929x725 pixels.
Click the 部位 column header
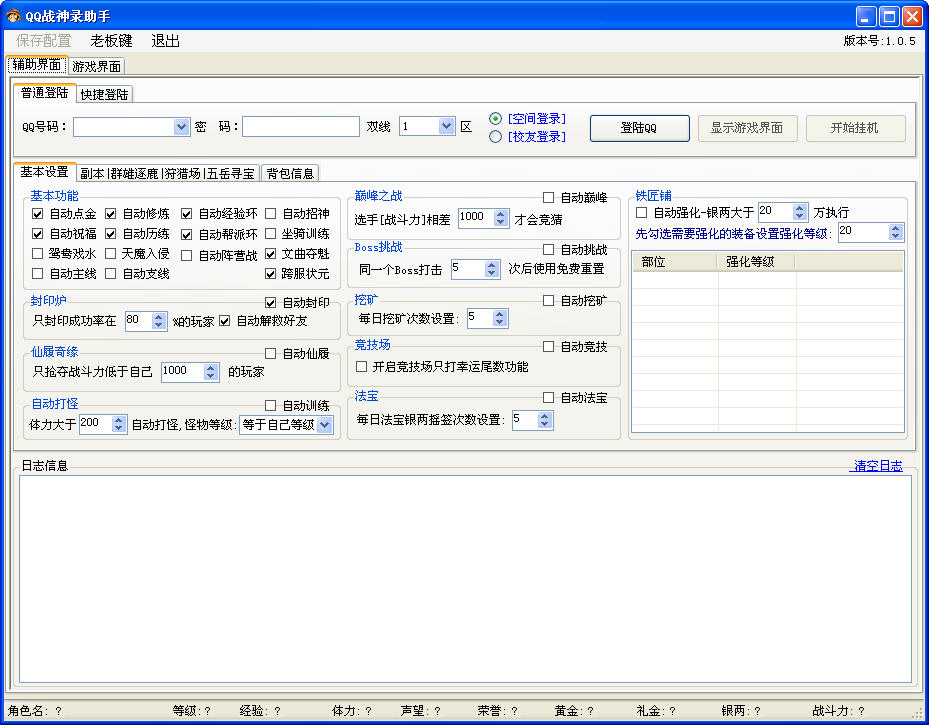(675, 262)
